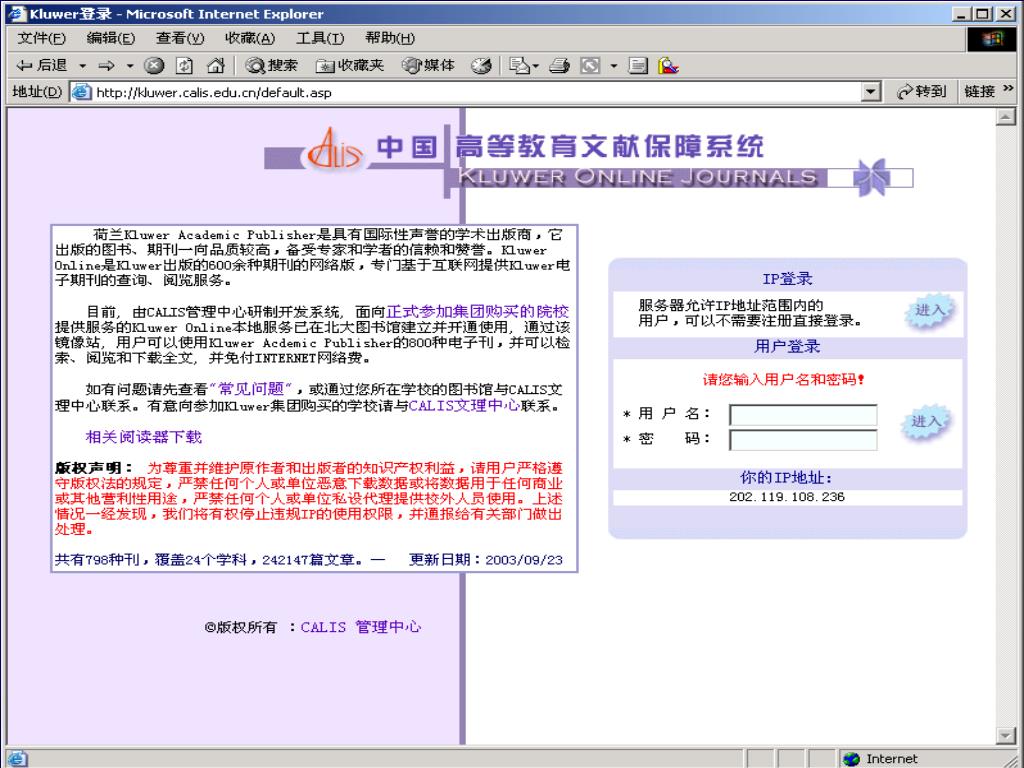Screen dimensions: 1024x768
Task: Open the 编辑(E) menu
Action: (x=111, y=38)
